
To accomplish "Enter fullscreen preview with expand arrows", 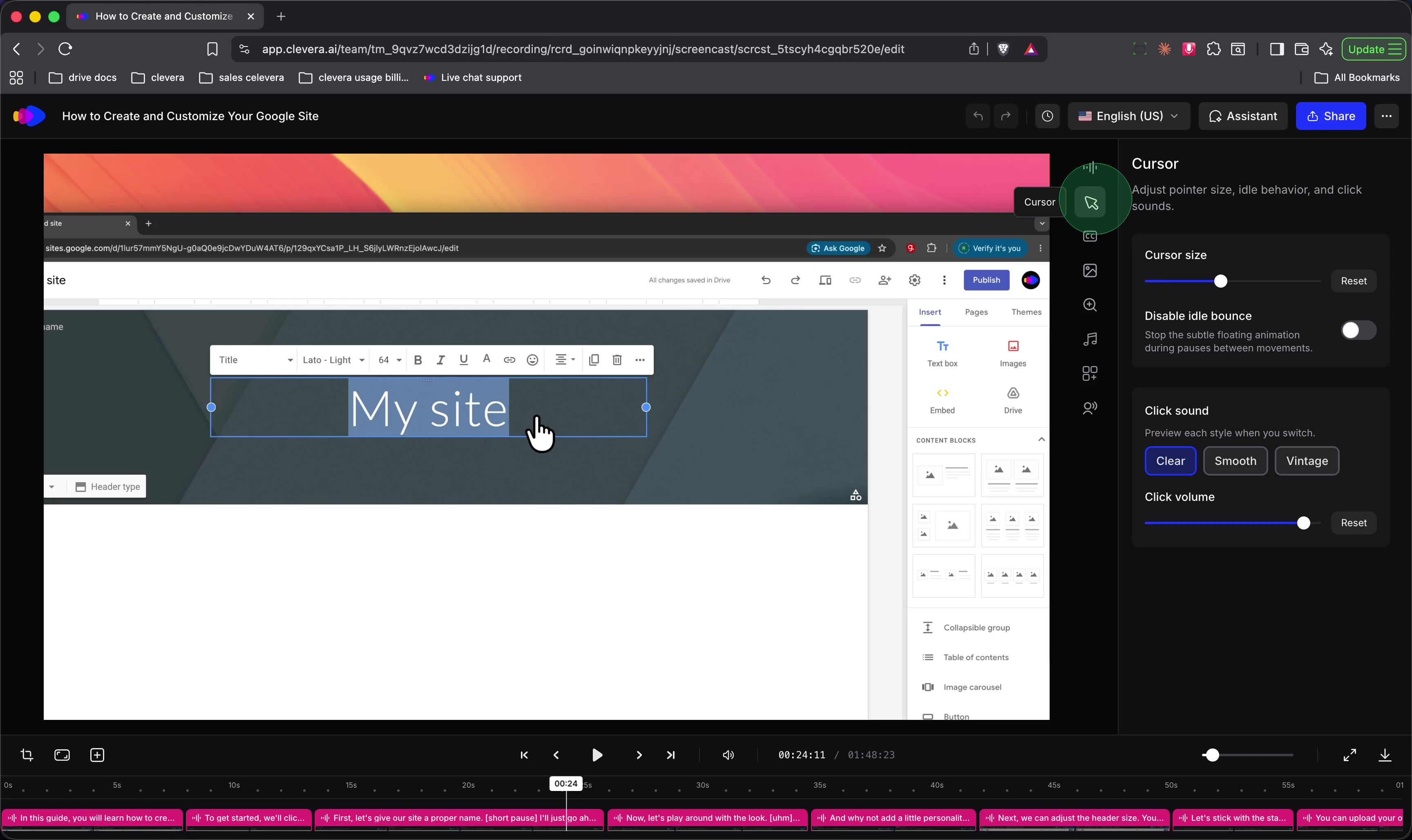I will click(1350, 755).
